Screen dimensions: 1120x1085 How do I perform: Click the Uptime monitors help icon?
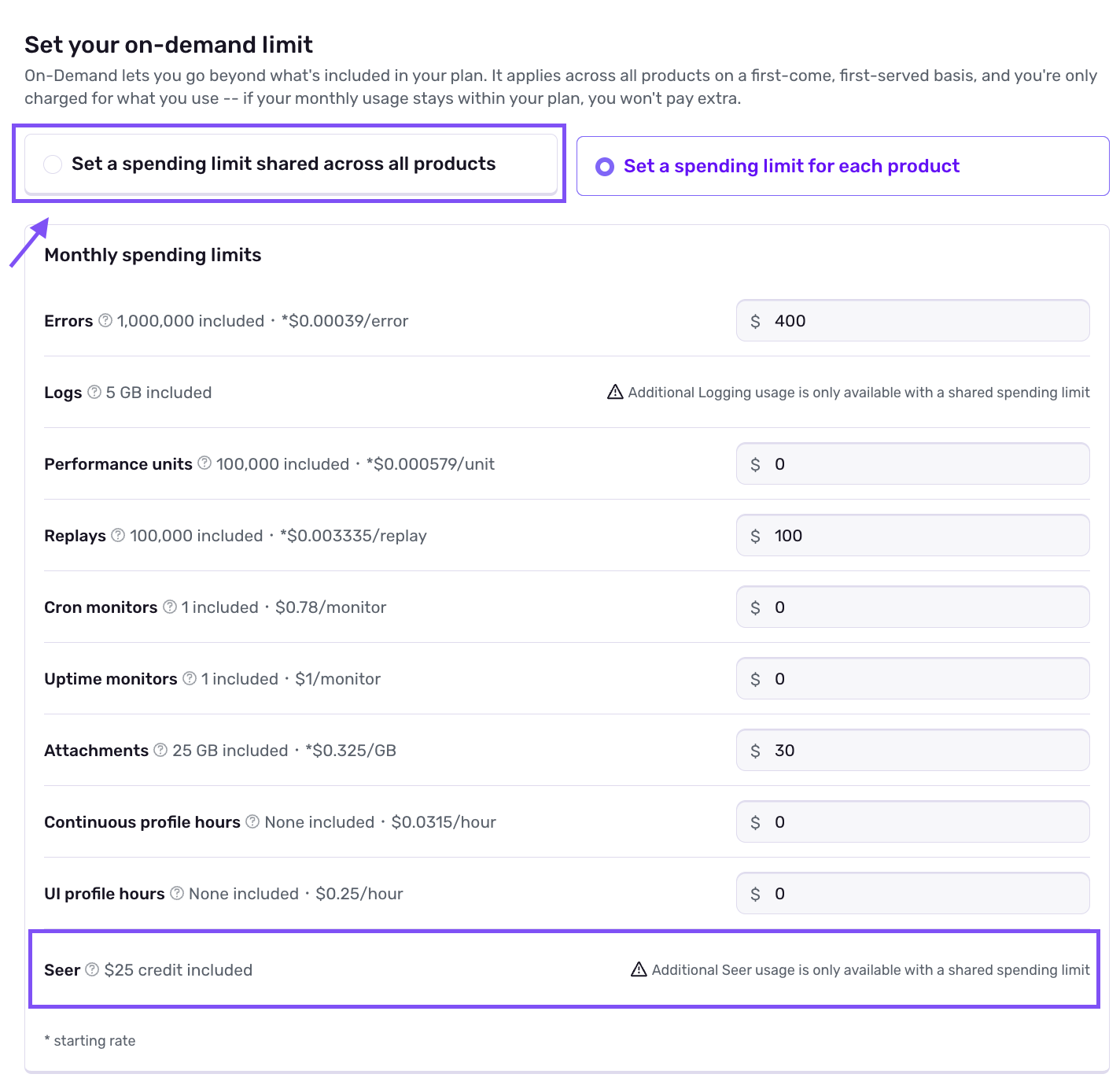[190, 678]
